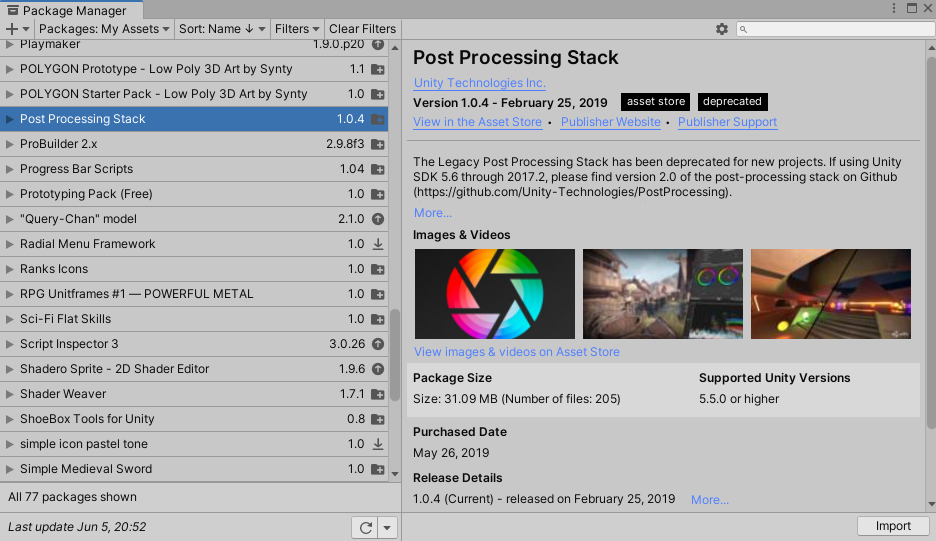The image size is (936, 541).
Task: Click download icon for simple icon pastel tone
Action: coord(378,444)
